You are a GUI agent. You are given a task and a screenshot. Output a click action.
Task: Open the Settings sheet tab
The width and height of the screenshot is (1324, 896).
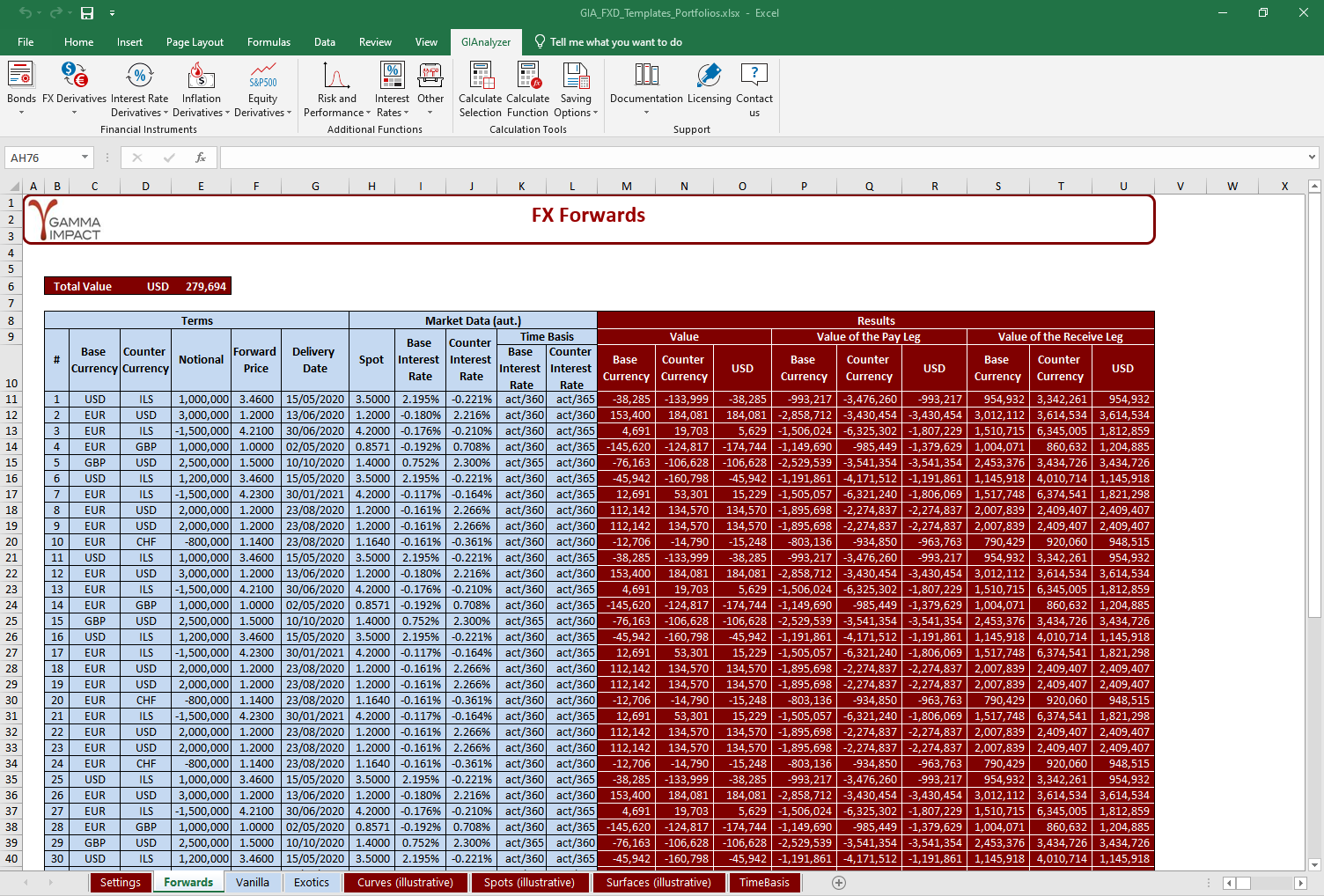point(120,883)
